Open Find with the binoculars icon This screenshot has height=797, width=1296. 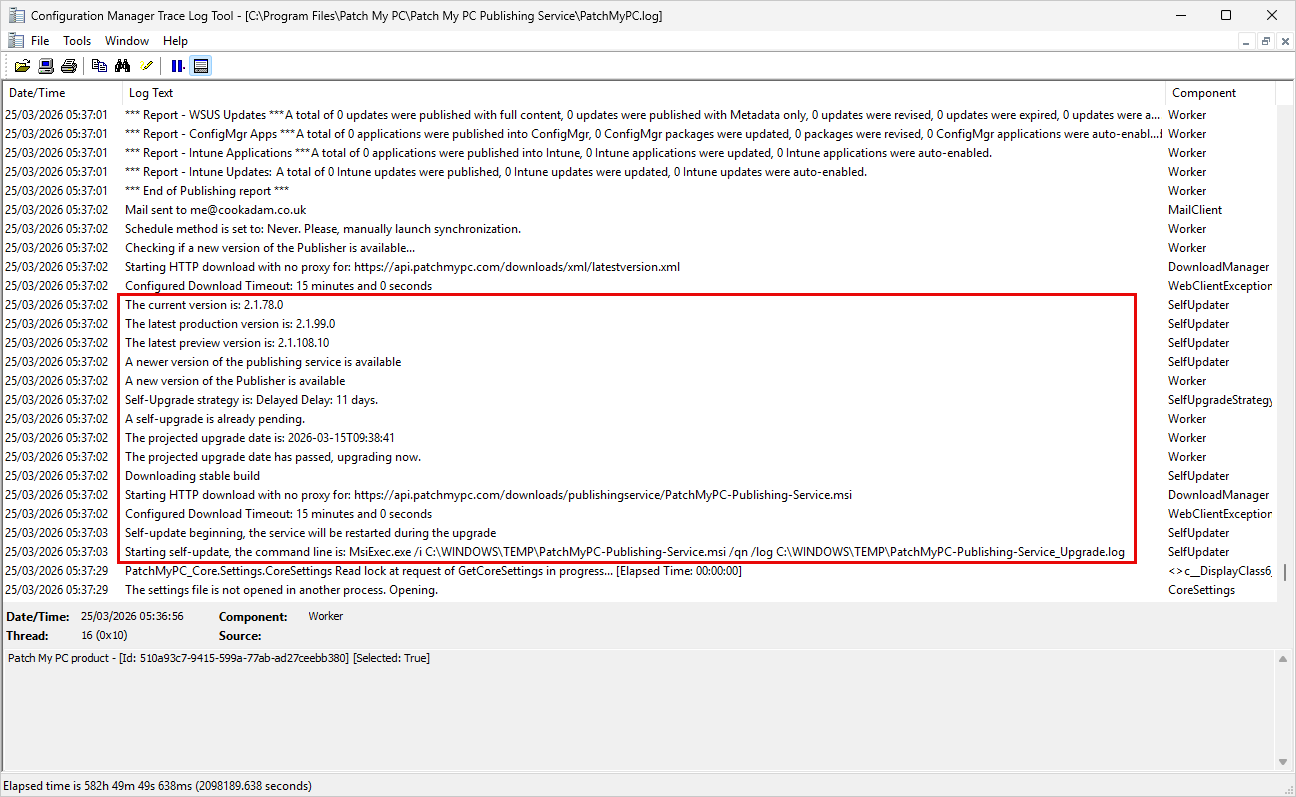pos(123,66)
